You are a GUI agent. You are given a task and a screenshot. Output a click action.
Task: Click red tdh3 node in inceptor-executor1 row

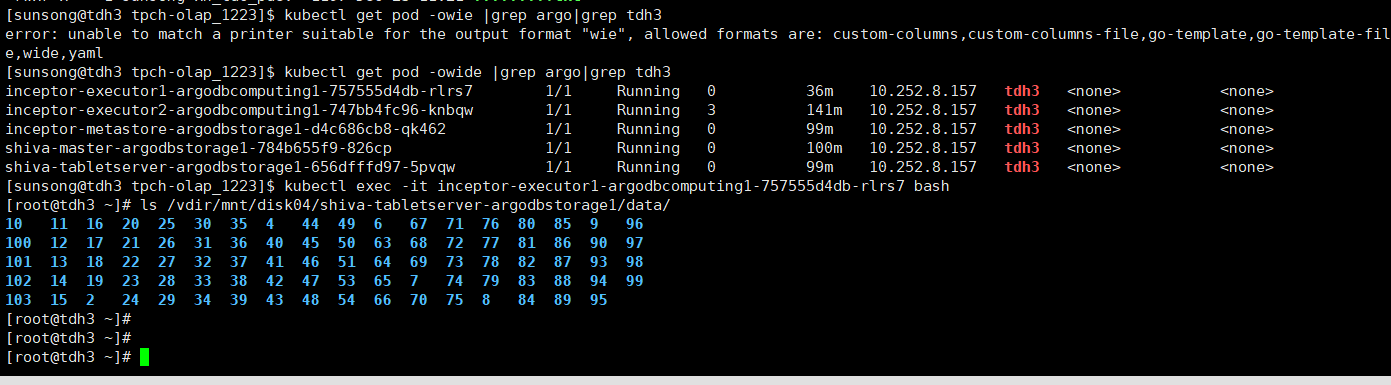[x=1022, y=91]
